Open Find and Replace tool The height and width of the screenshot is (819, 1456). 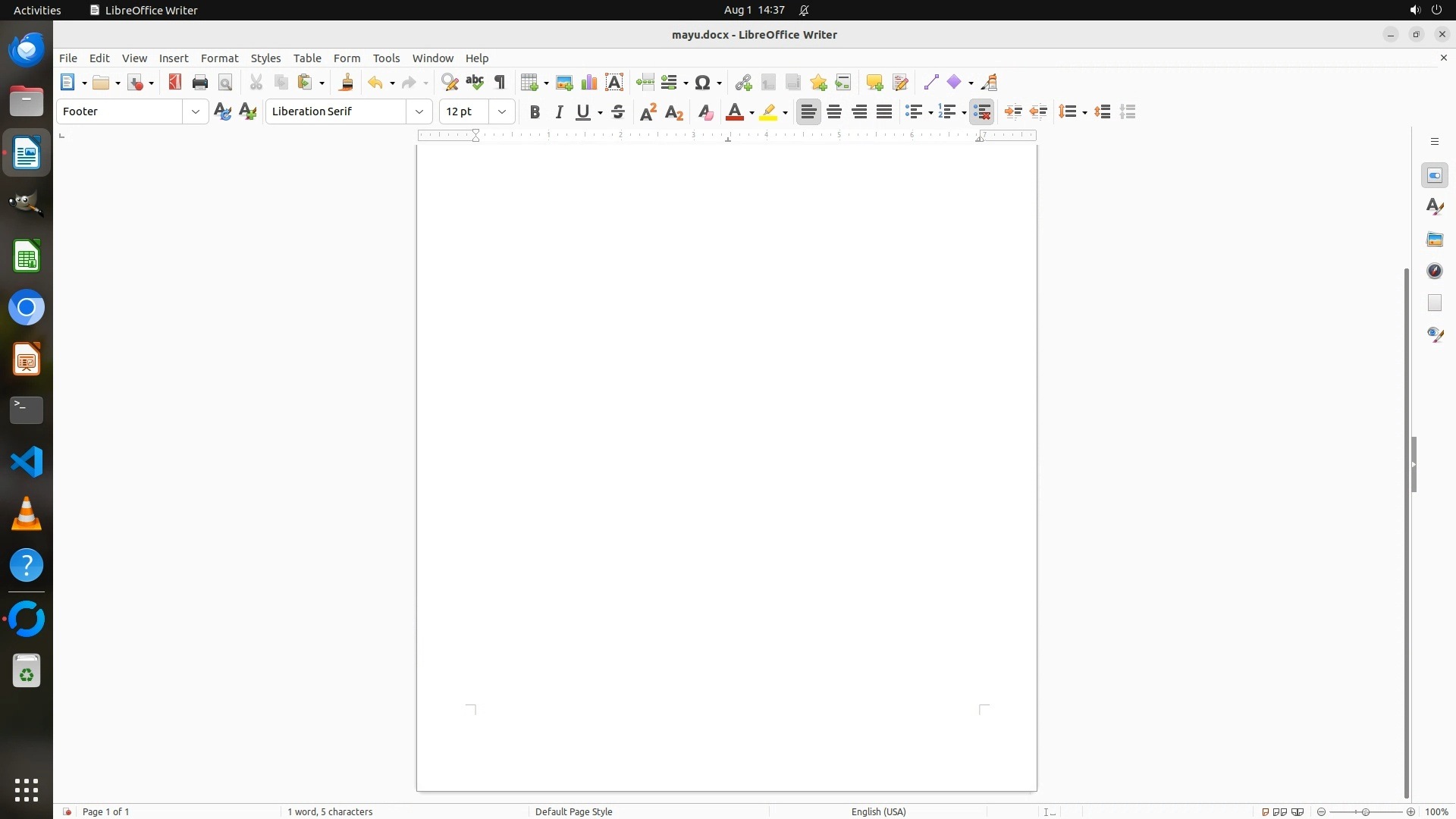(450, 83)
